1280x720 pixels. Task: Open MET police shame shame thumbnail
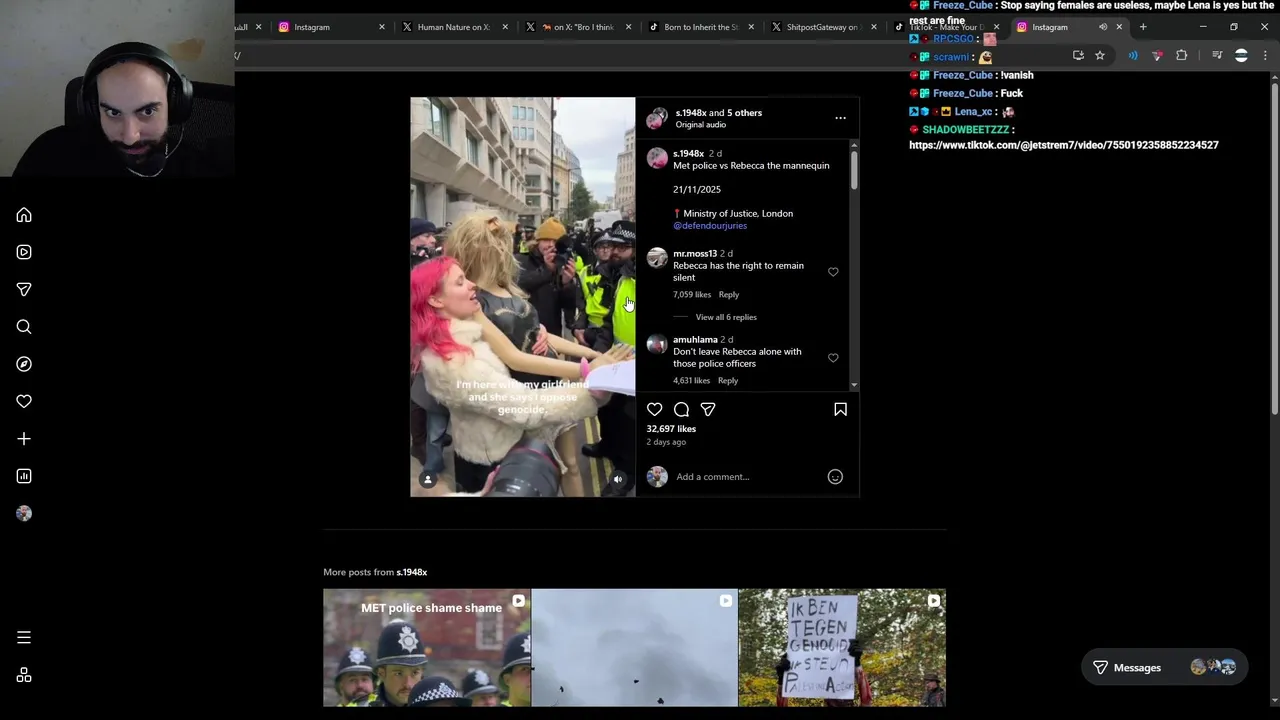point(427,648)
